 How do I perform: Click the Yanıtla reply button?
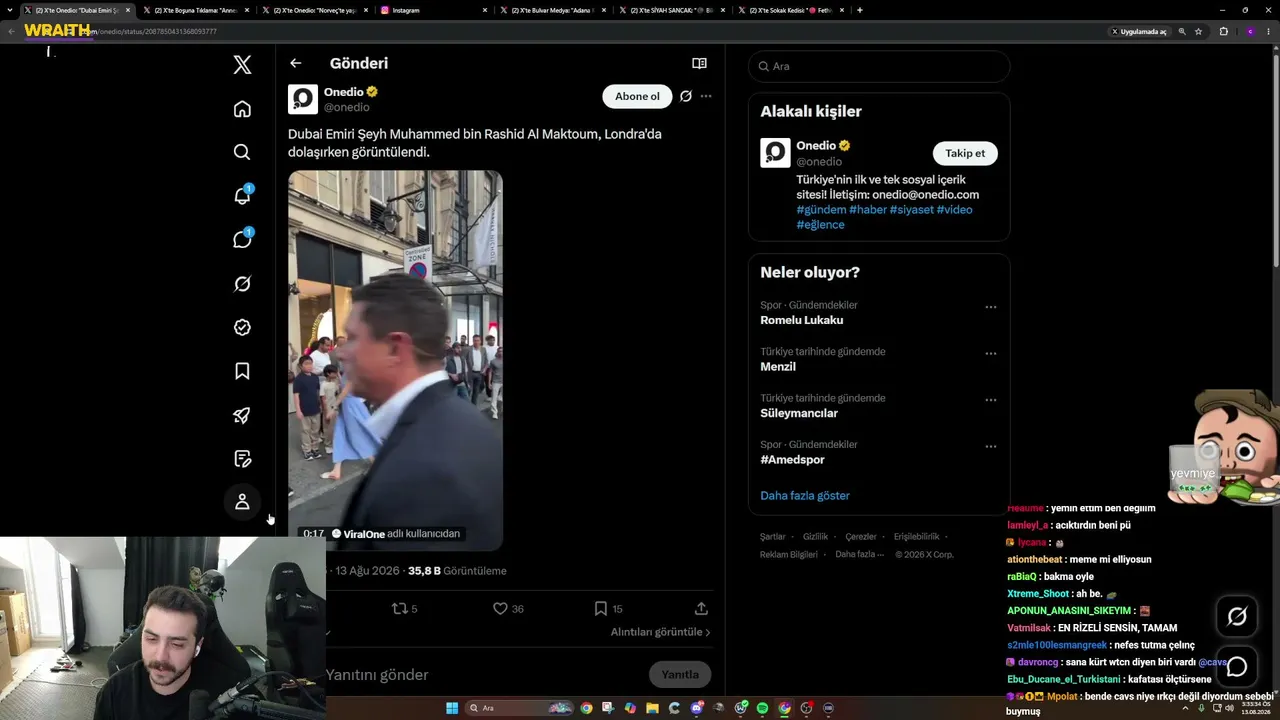(x=680, y=674)
